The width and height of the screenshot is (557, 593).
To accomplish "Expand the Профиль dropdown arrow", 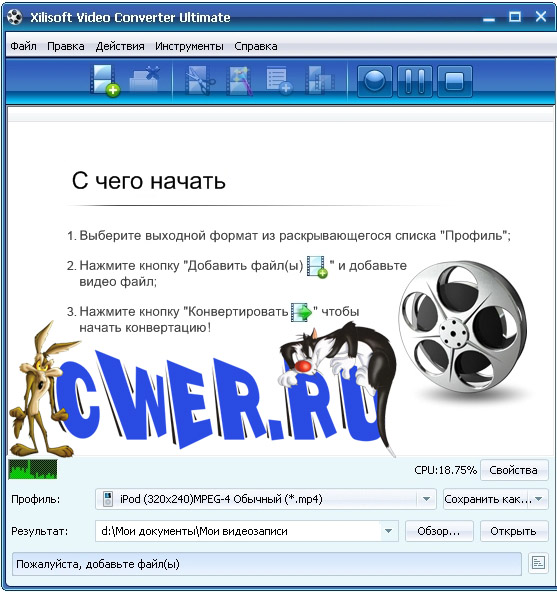I will [426, 499].
